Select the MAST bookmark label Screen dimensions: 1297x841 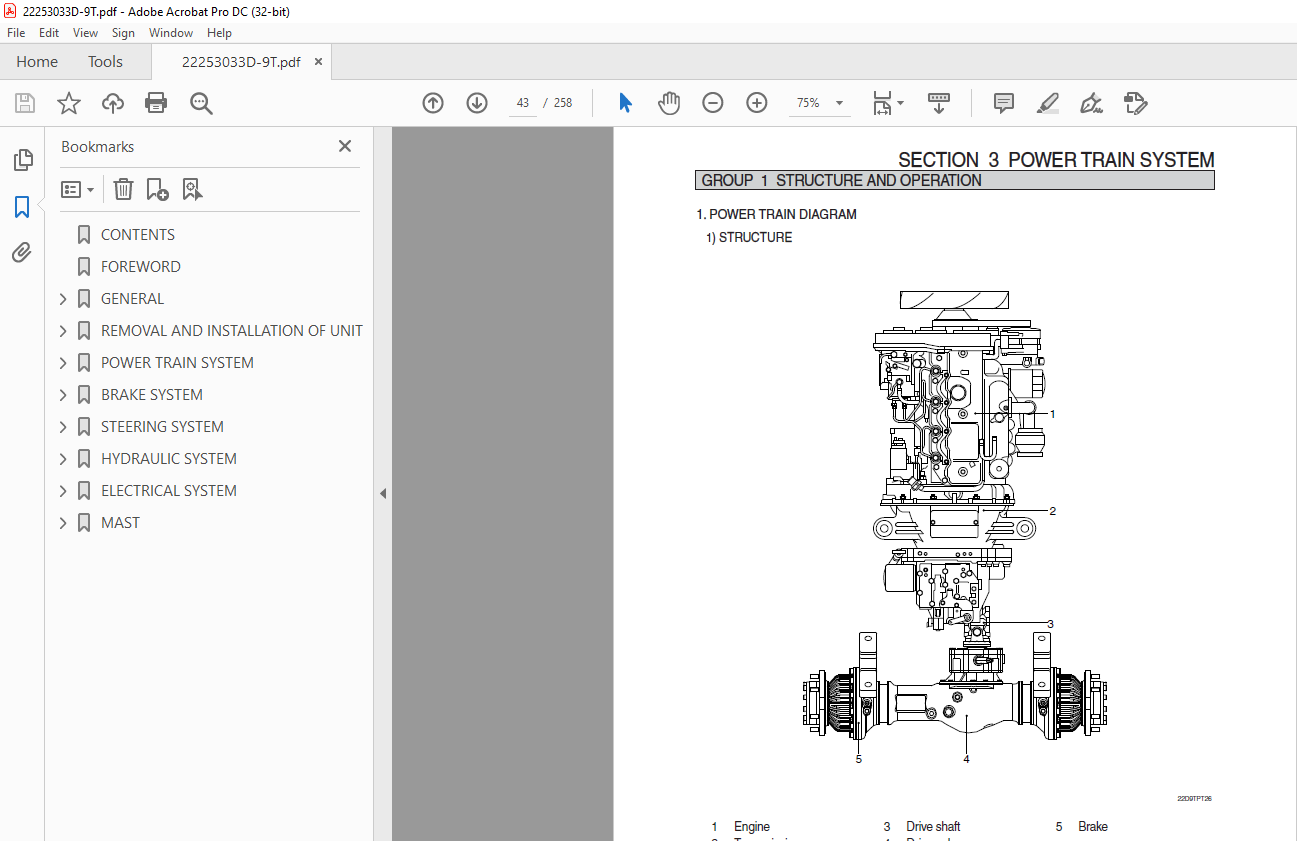point(120,523)
